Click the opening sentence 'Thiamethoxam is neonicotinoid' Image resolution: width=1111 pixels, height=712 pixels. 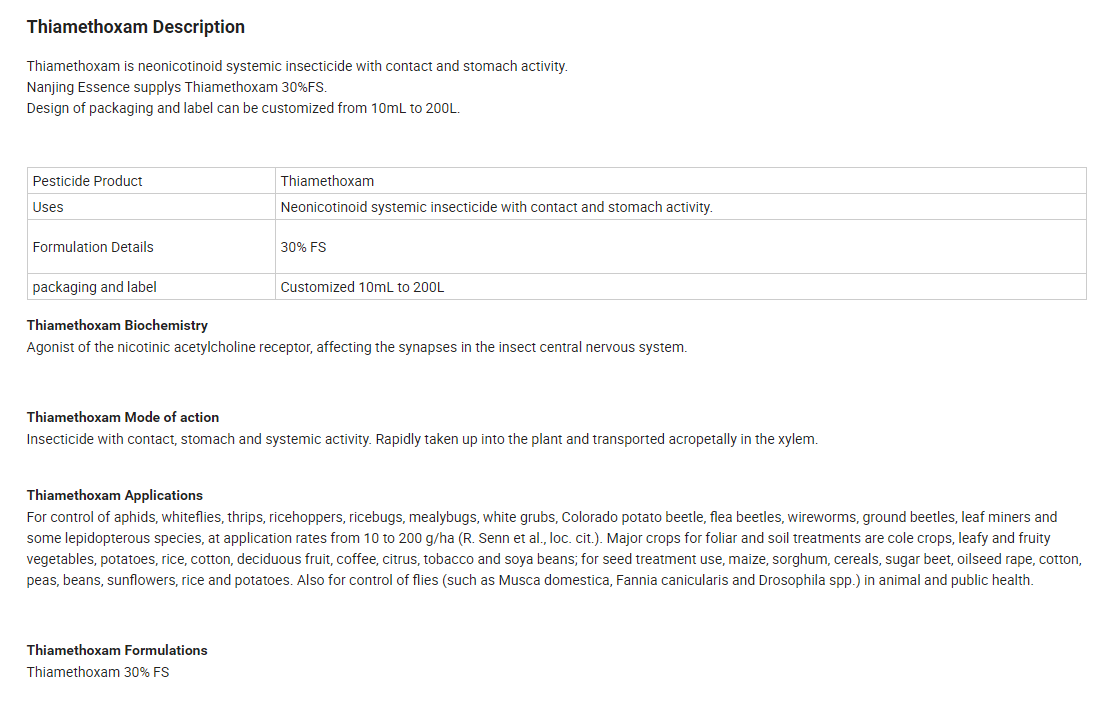(x=297, y=66)
